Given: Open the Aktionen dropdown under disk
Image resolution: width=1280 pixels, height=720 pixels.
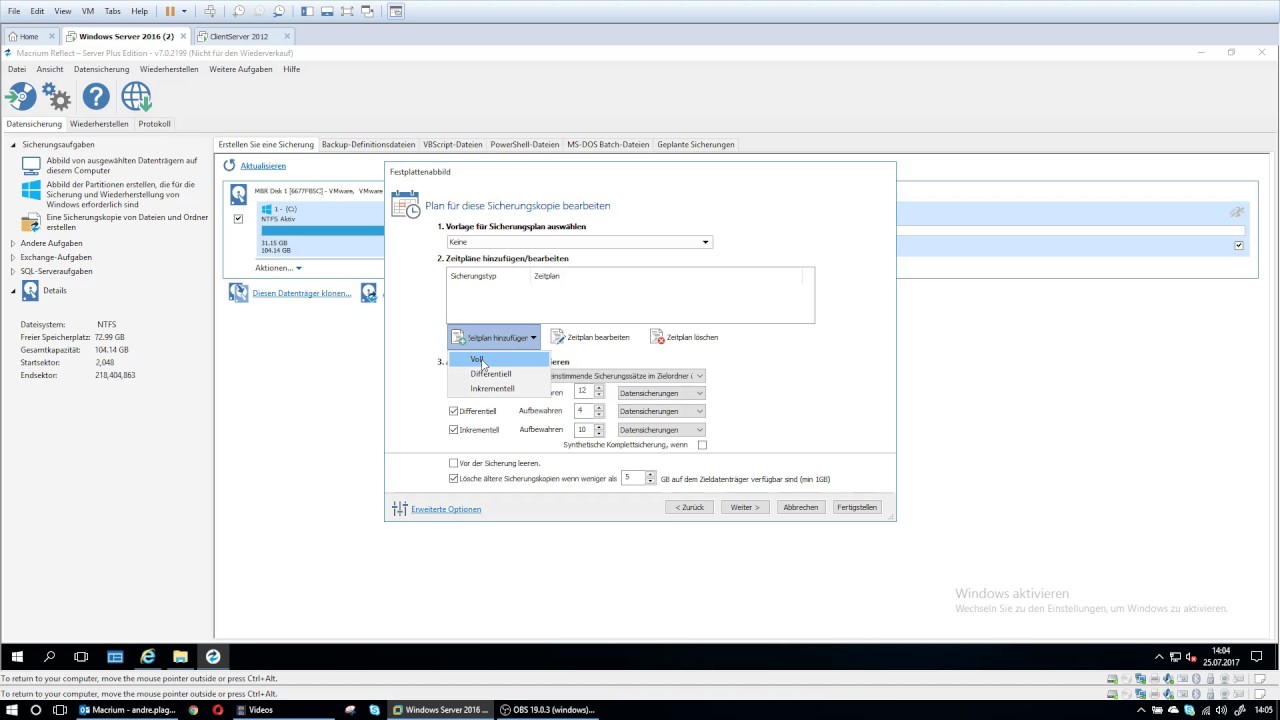Looking at the screenshot, I should [x=278, y=268].
